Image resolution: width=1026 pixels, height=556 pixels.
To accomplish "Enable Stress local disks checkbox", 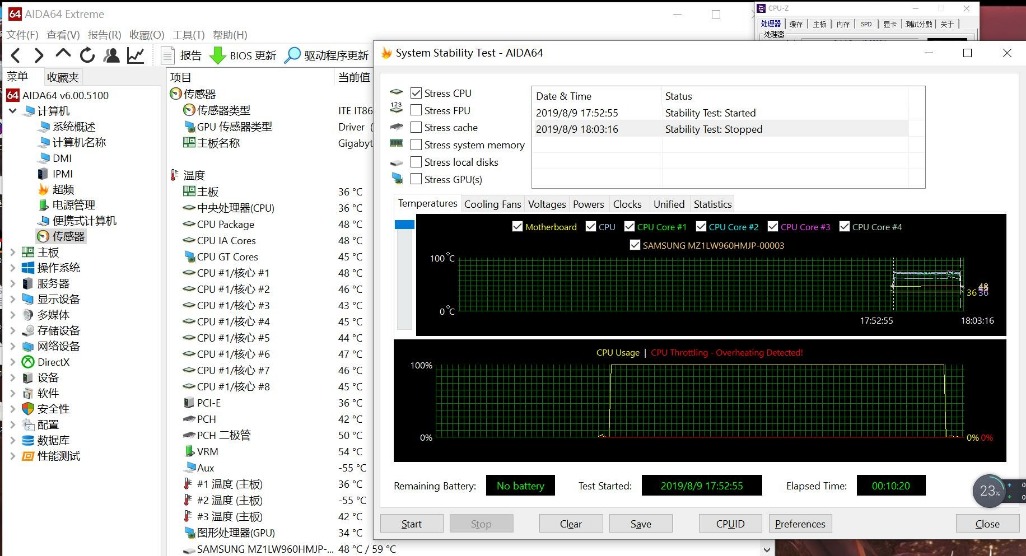I will click(416, 162).
